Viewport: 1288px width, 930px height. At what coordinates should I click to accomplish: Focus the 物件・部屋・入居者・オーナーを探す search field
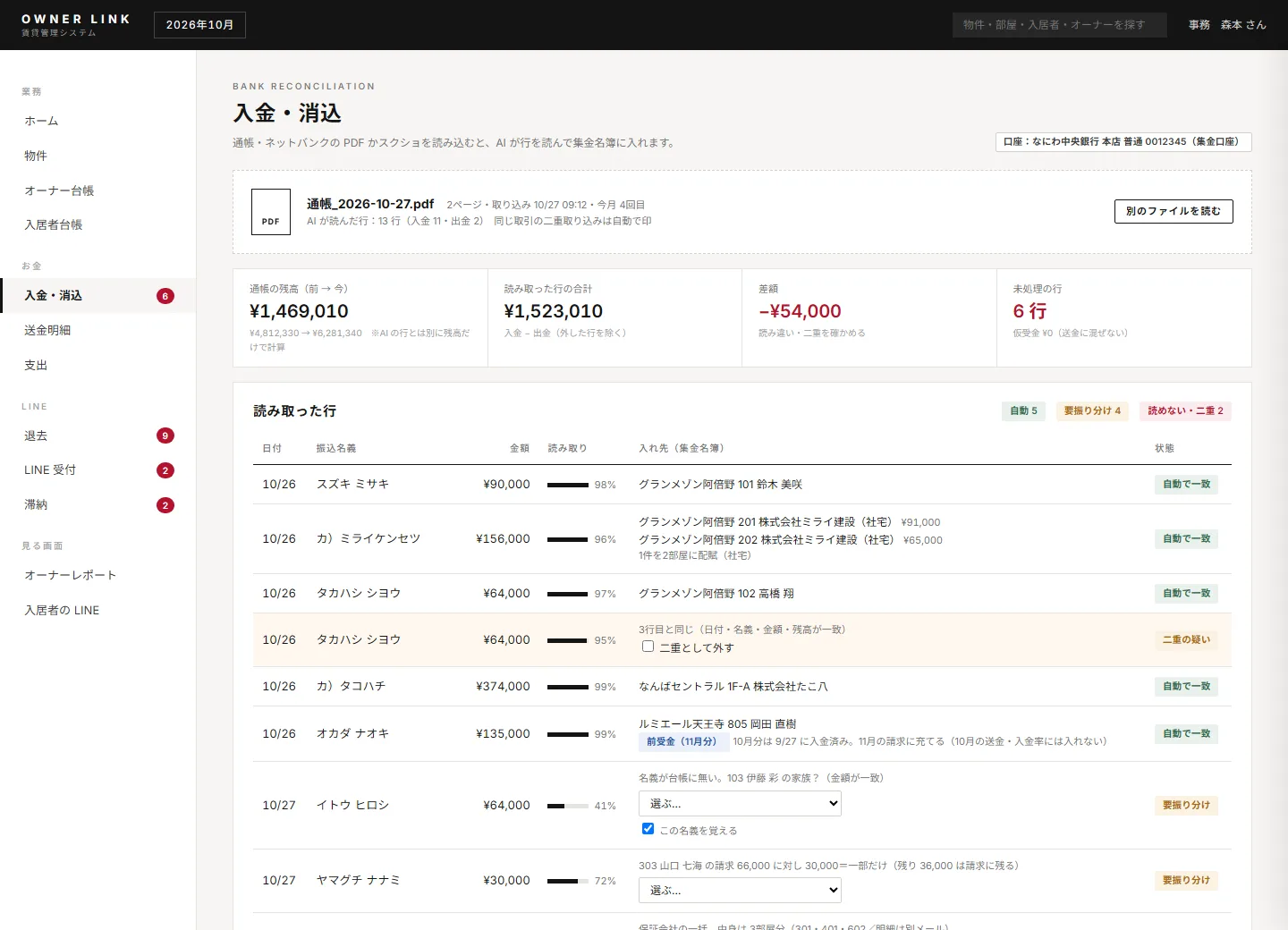1060,25
